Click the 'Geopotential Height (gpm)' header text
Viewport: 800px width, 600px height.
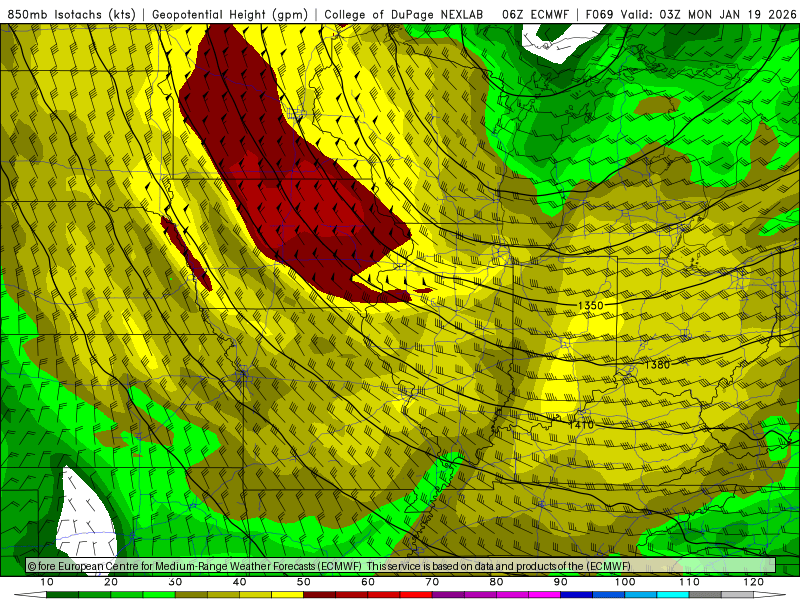click(x=230, y=15)
